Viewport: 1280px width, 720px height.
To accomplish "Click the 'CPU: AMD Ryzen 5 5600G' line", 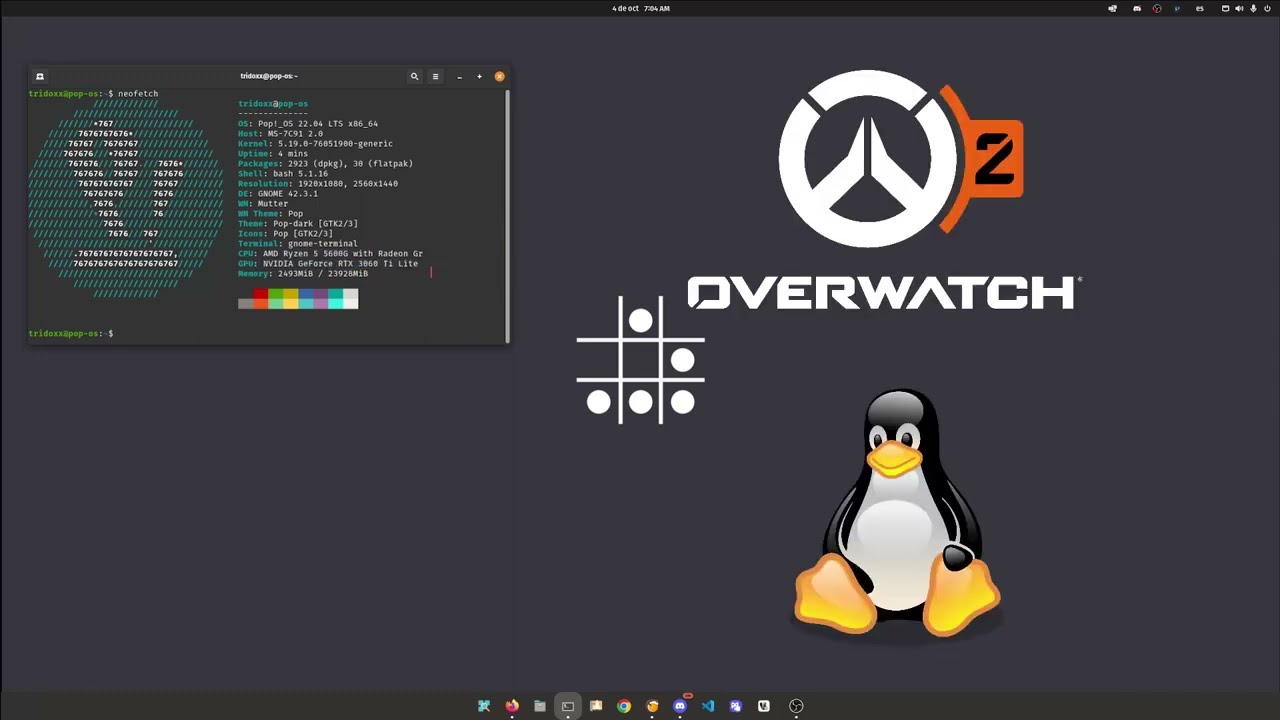I will click(330, 254).
